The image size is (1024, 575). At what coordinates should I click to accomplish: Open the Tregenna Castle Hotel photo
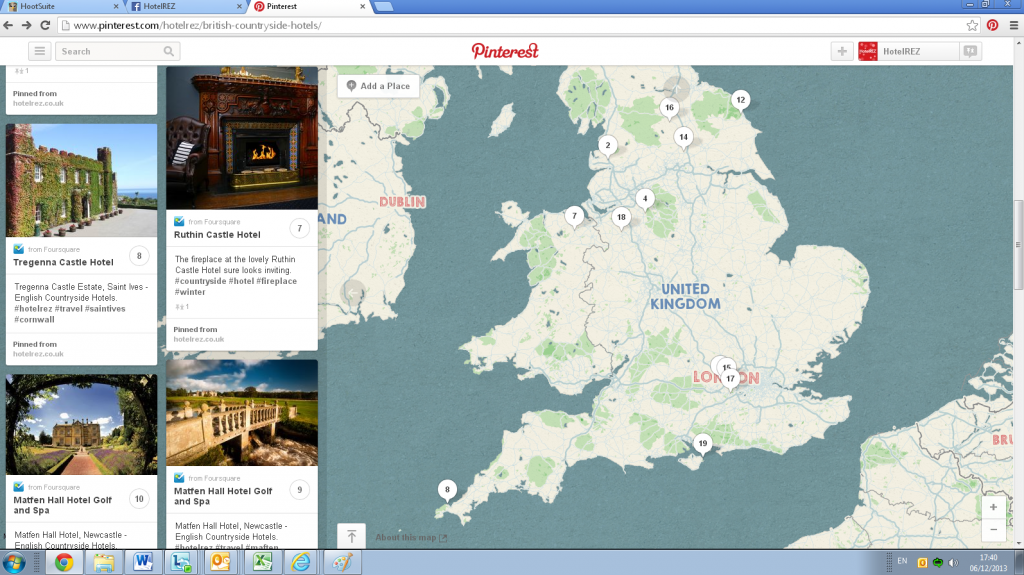coord(82,180)
